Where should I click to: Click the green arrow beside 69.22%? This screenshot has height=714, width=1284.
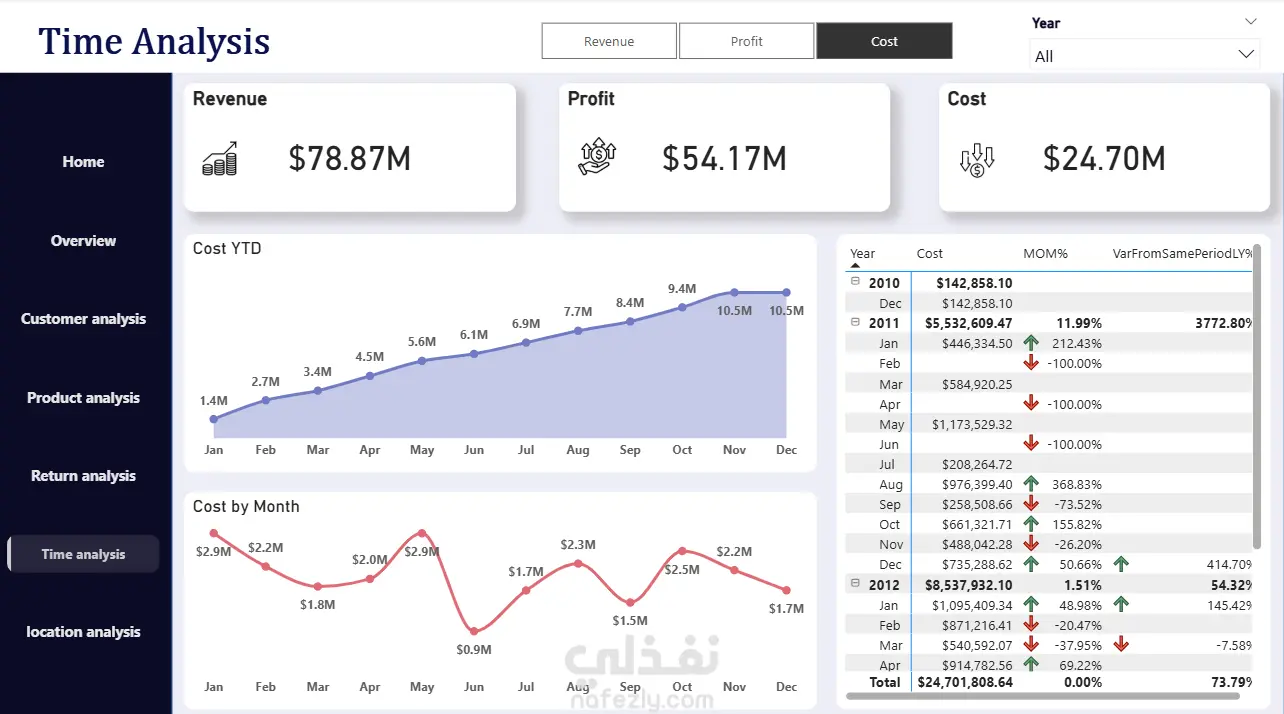1031,664
